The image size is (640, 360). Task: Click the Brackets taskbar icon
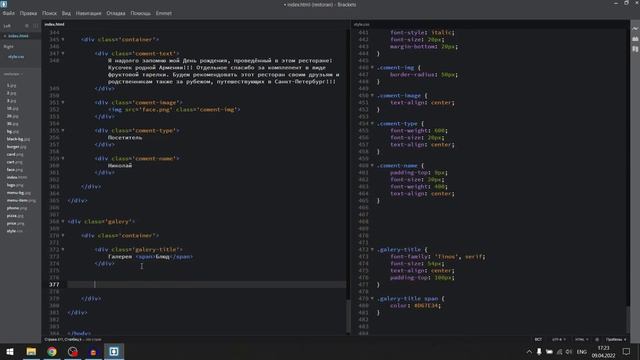coord(114,351)
